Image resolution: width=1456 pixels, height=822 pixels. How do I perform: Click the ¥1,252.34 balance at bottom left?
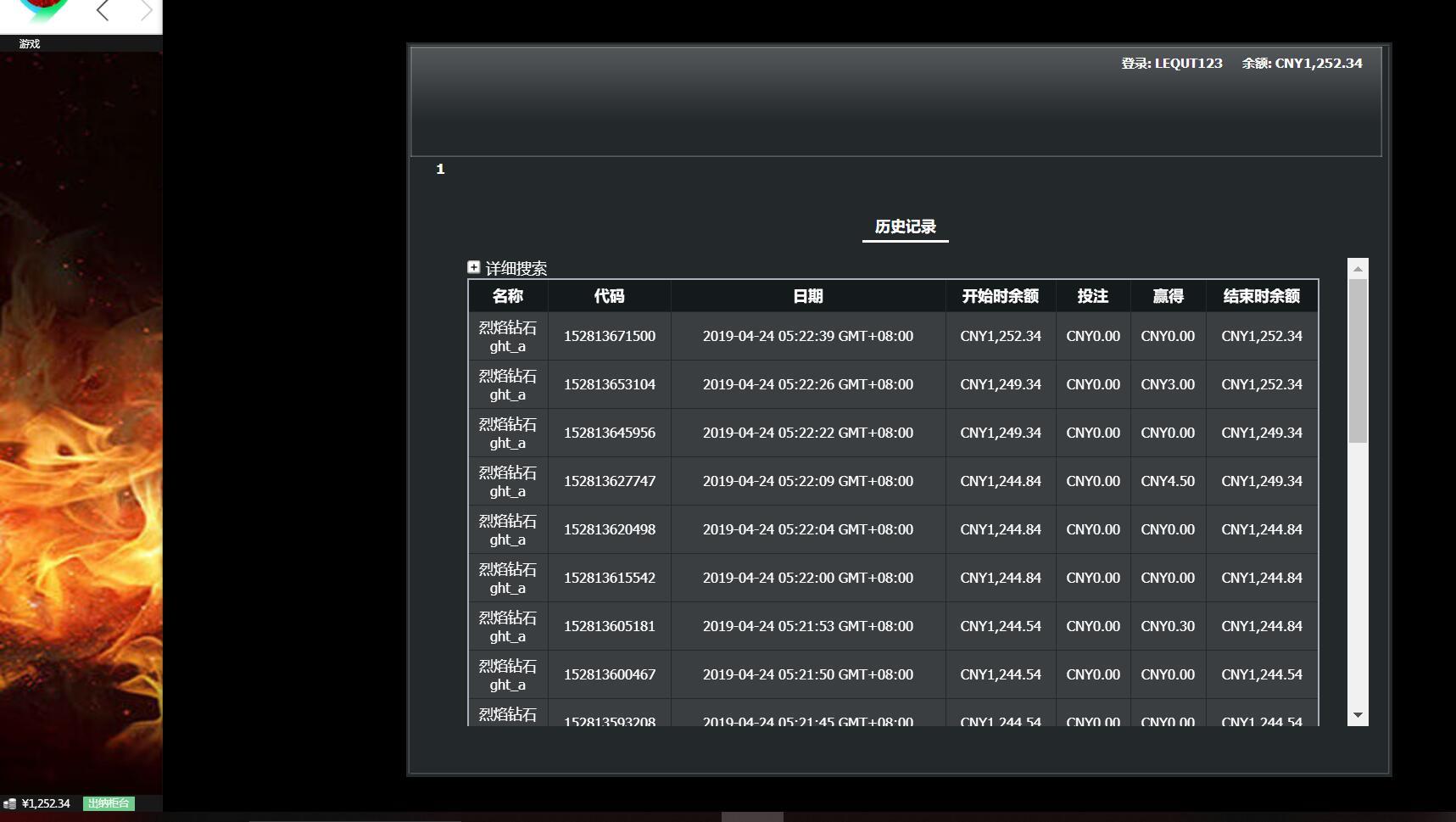tap(46, 803)
